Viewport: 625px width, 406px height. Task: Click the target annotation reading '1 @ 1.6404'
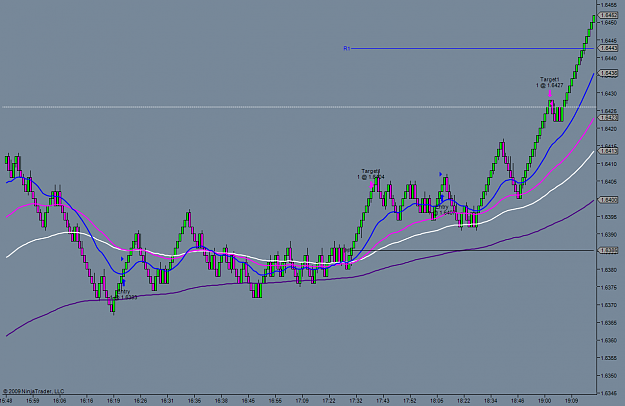371,174
